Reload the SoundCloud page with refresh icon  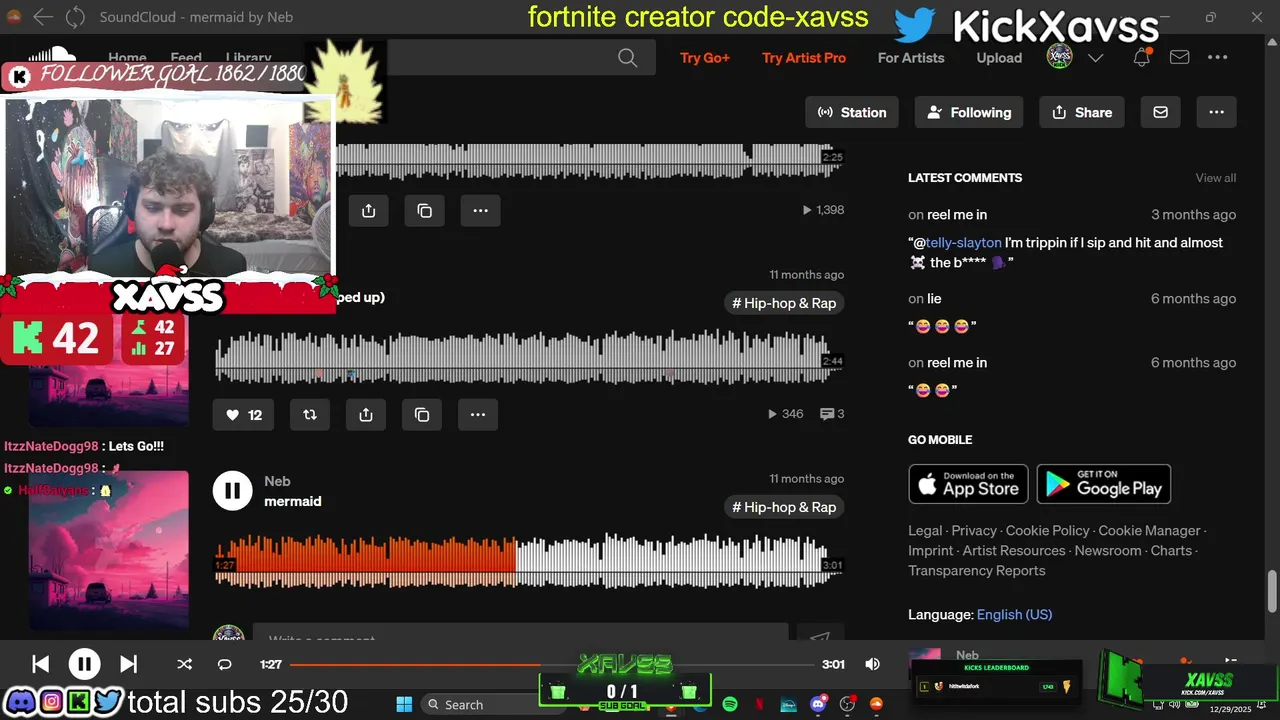75,17
